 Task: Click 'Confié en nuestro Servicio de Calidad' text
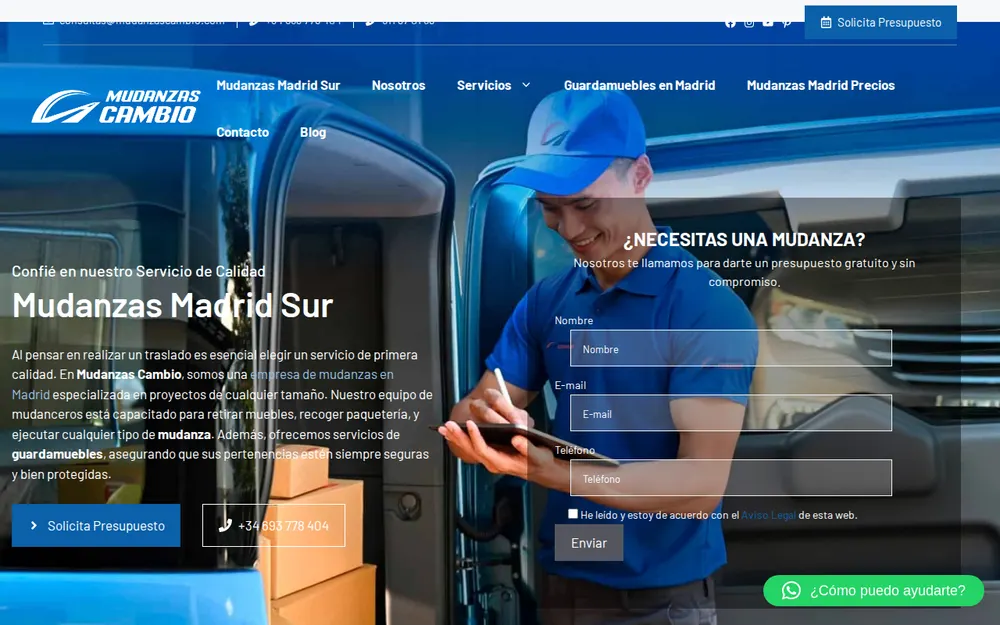pyautogui.click(x=138, y=271)
